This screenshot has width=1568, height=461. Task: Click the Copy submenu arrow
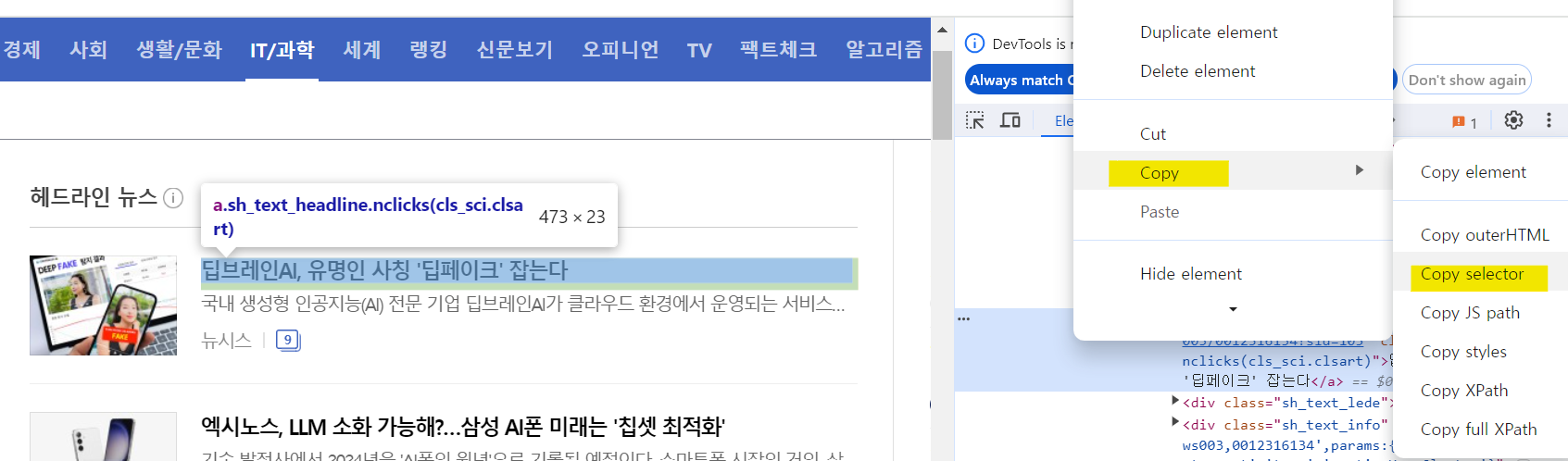[1360, 170]
